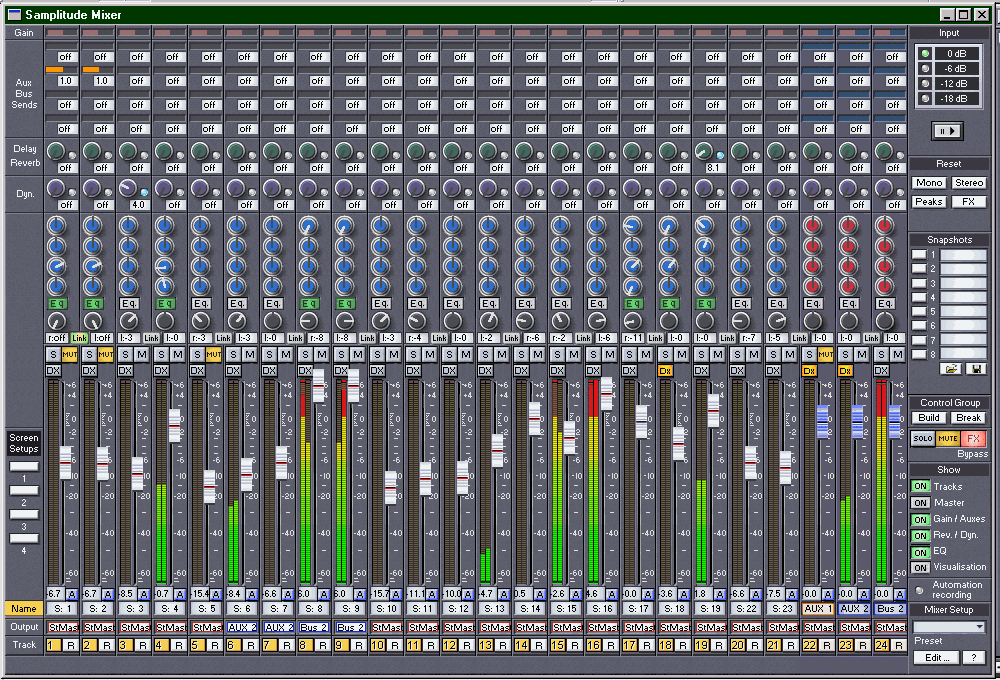
Task: Click the FX reset button beside Peaks
Action: tap(969, 202)
